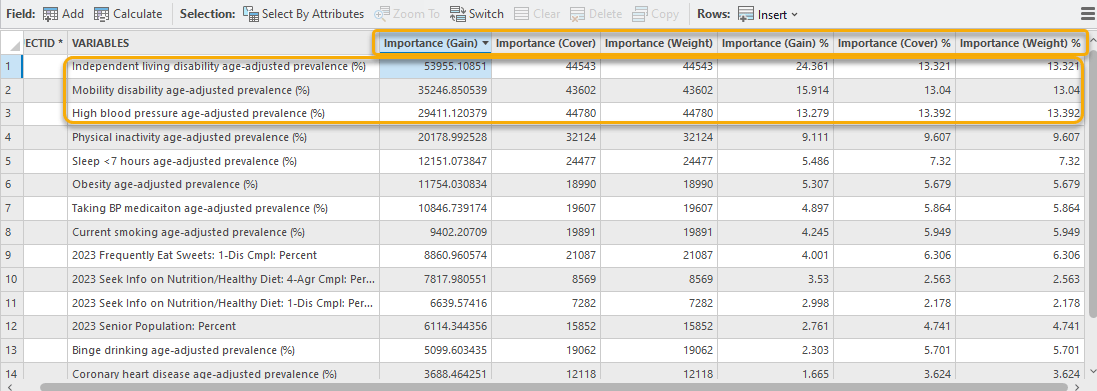Click cell '2023 Frequently Eat Sweets: 1-Dis Cmpl: Percent'
The height and width of the screenshot is (391, 1097).
click(x=223, y=256)
